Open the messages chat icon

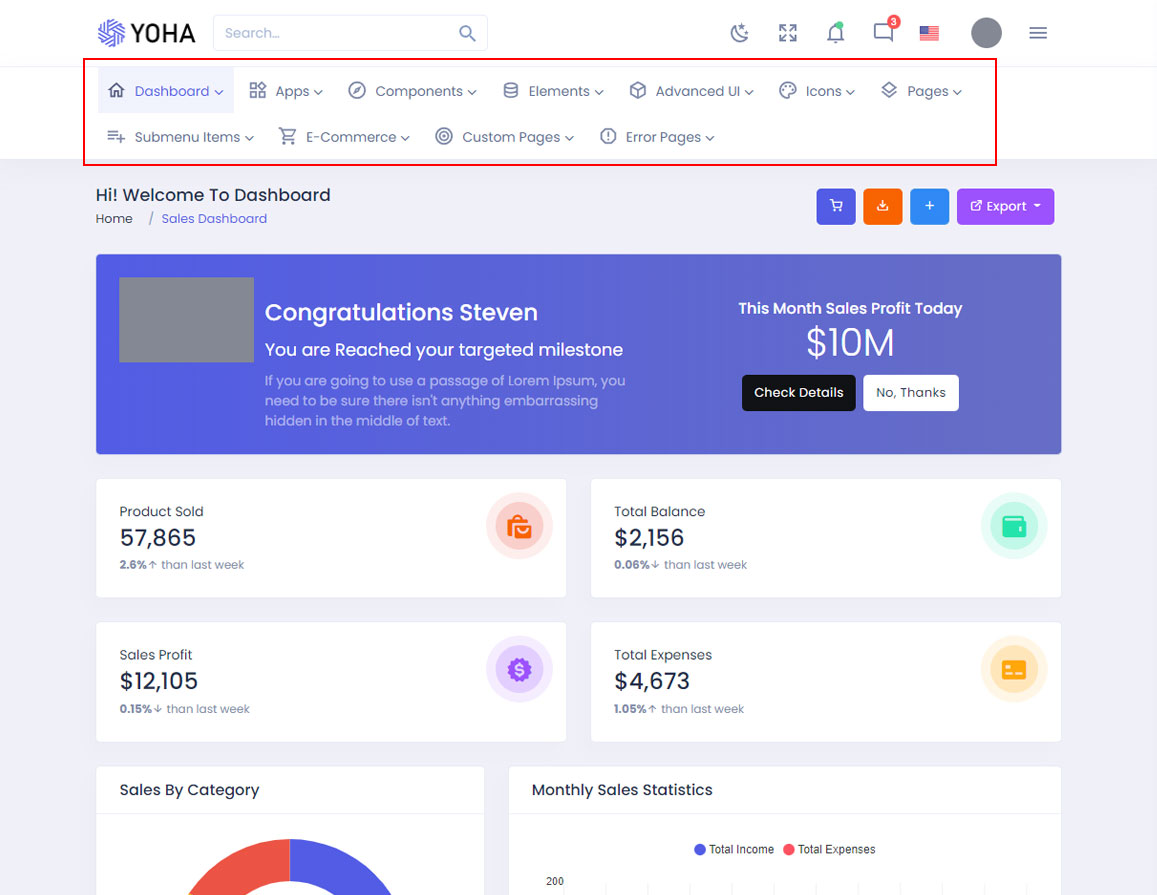[x=883, y=33]
